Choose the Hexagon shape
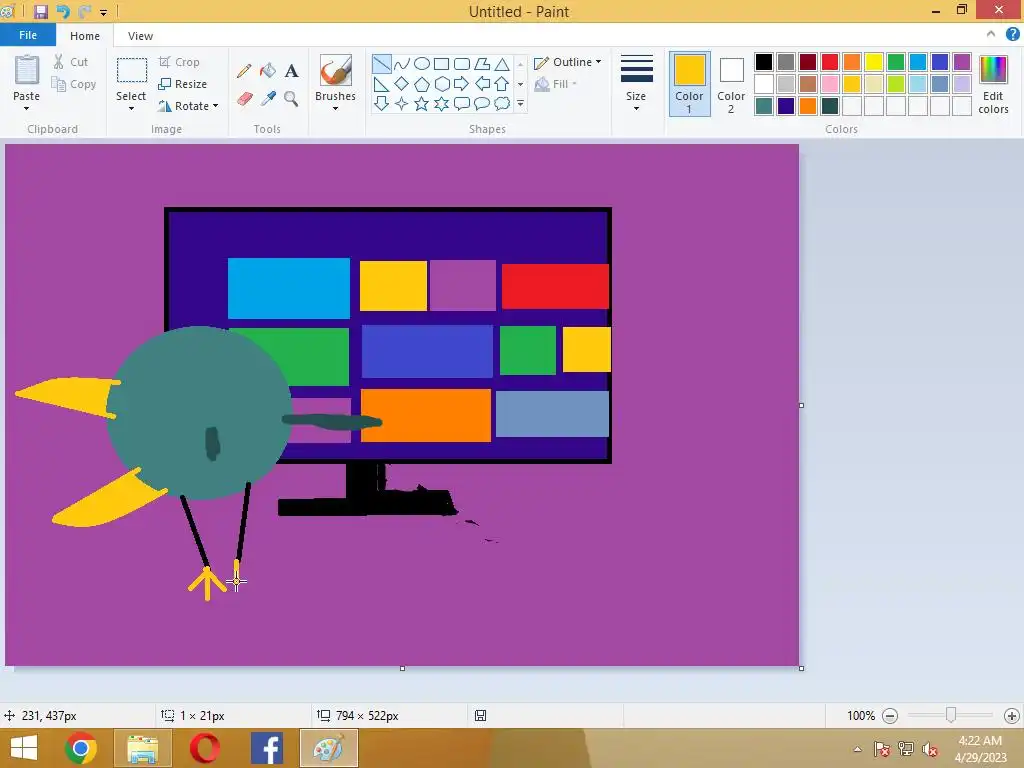The width and height of the screenshot is (1024, 768). point(441,84)
